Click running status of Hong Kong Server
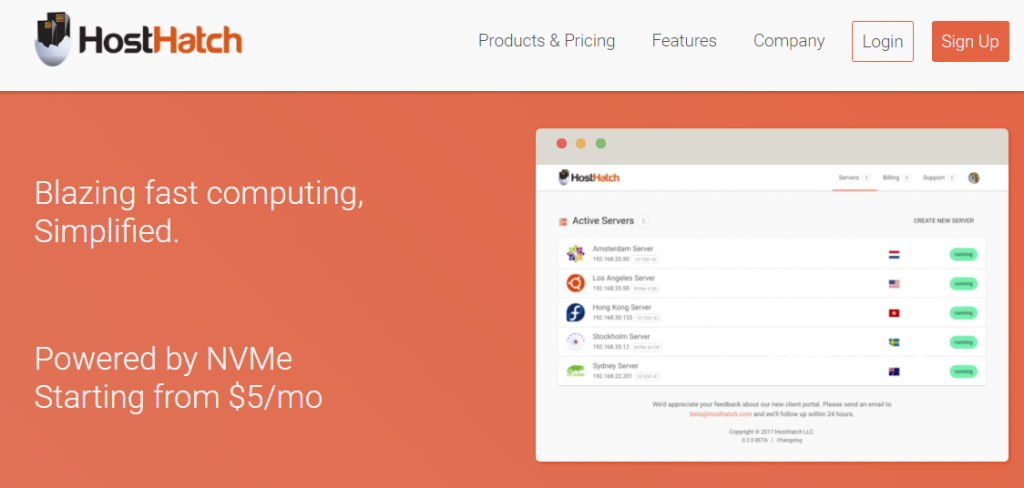 point(963,313)
